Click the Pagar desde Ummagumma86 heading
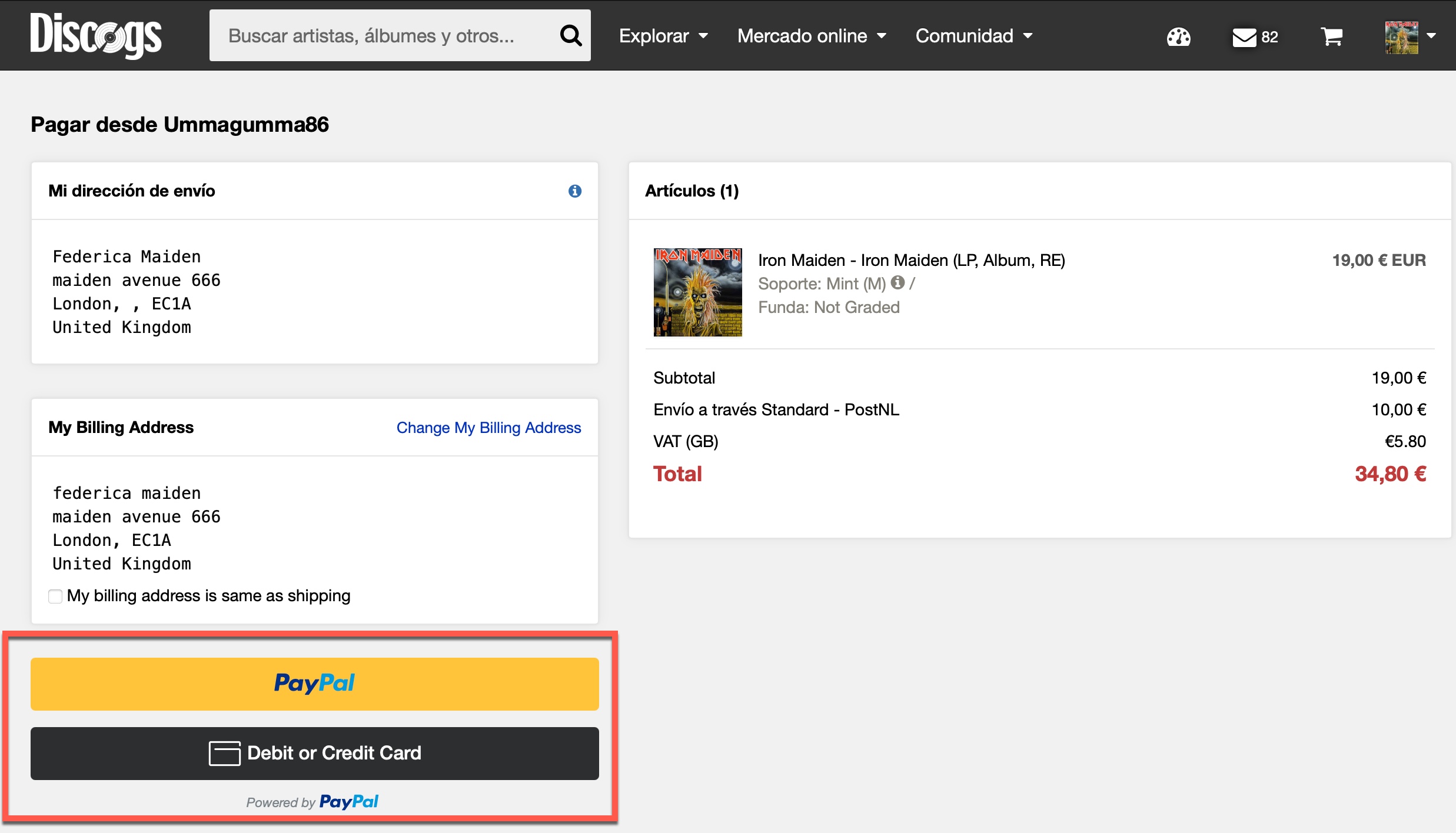Screen dimensions: 1456x833 (x=179, y=125)
